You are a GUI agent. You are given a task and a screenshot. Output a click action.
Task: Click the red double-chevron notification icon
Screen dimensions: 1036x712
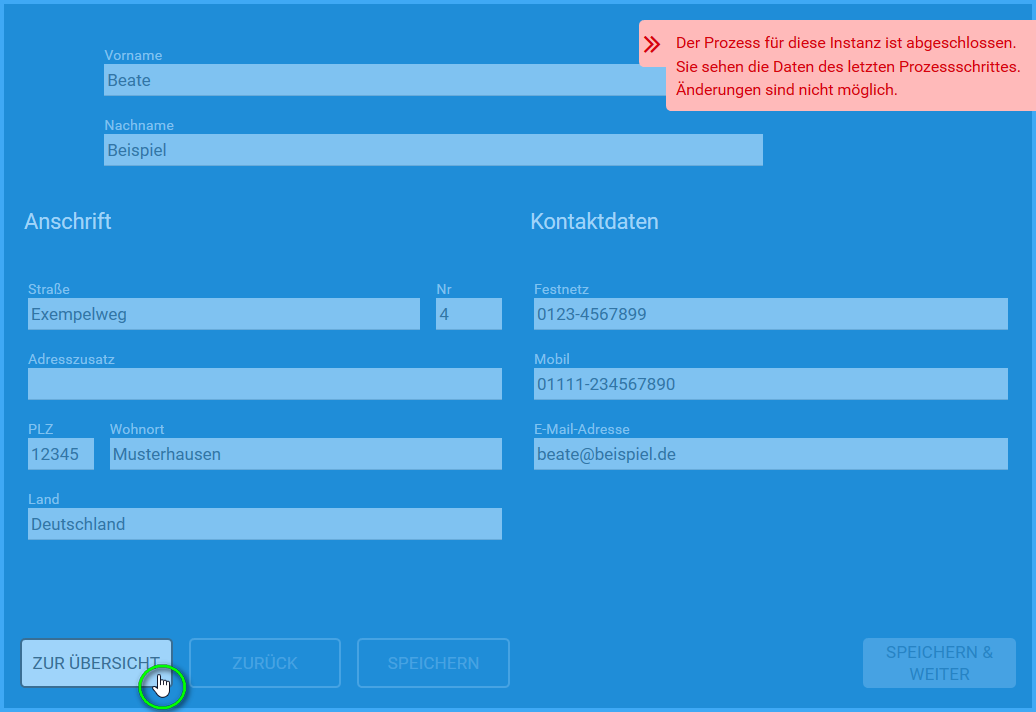(x=652, y=43)
